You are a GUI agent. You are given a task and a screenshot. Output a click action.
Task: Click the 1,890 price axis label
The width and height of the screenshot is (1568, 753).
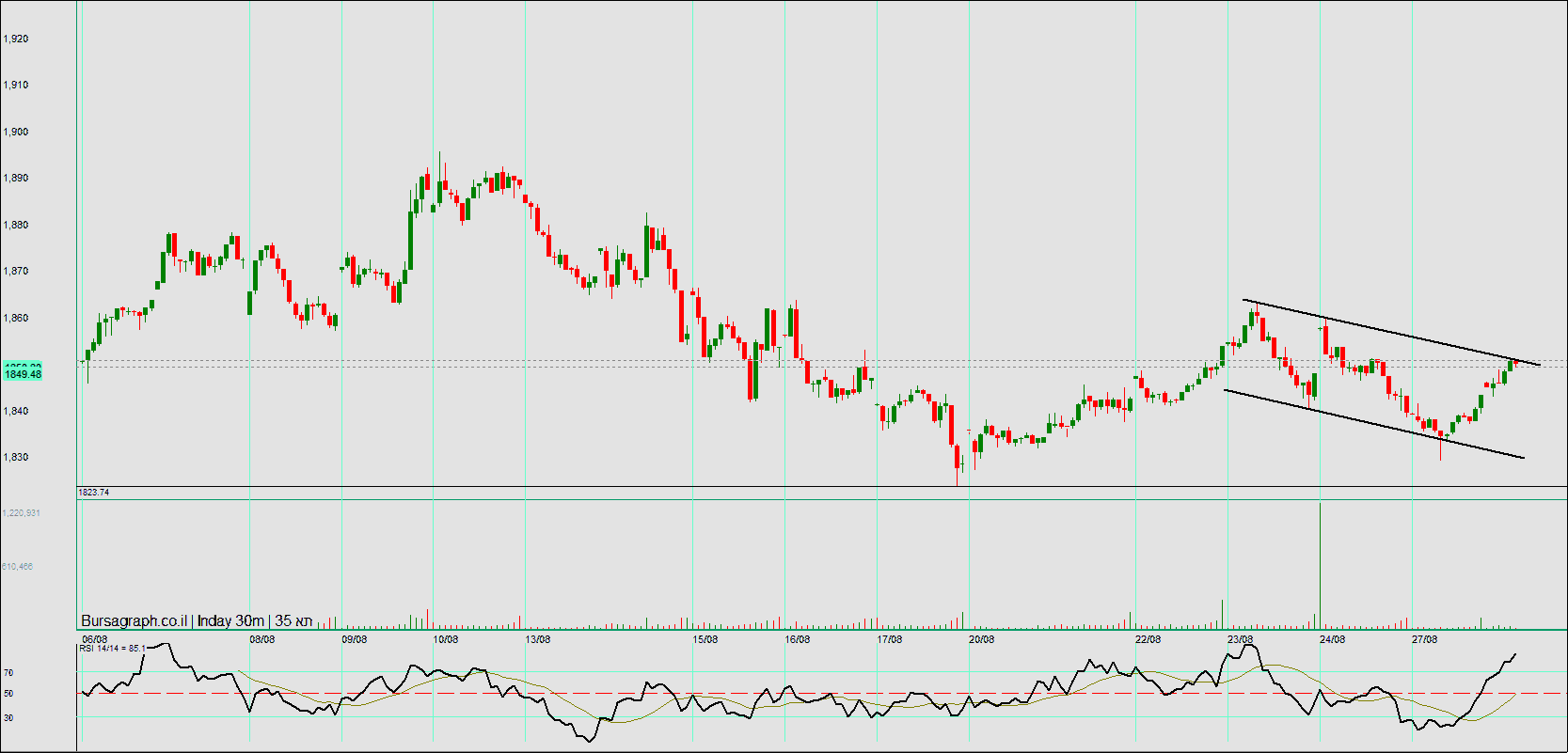tap(16, 178)
